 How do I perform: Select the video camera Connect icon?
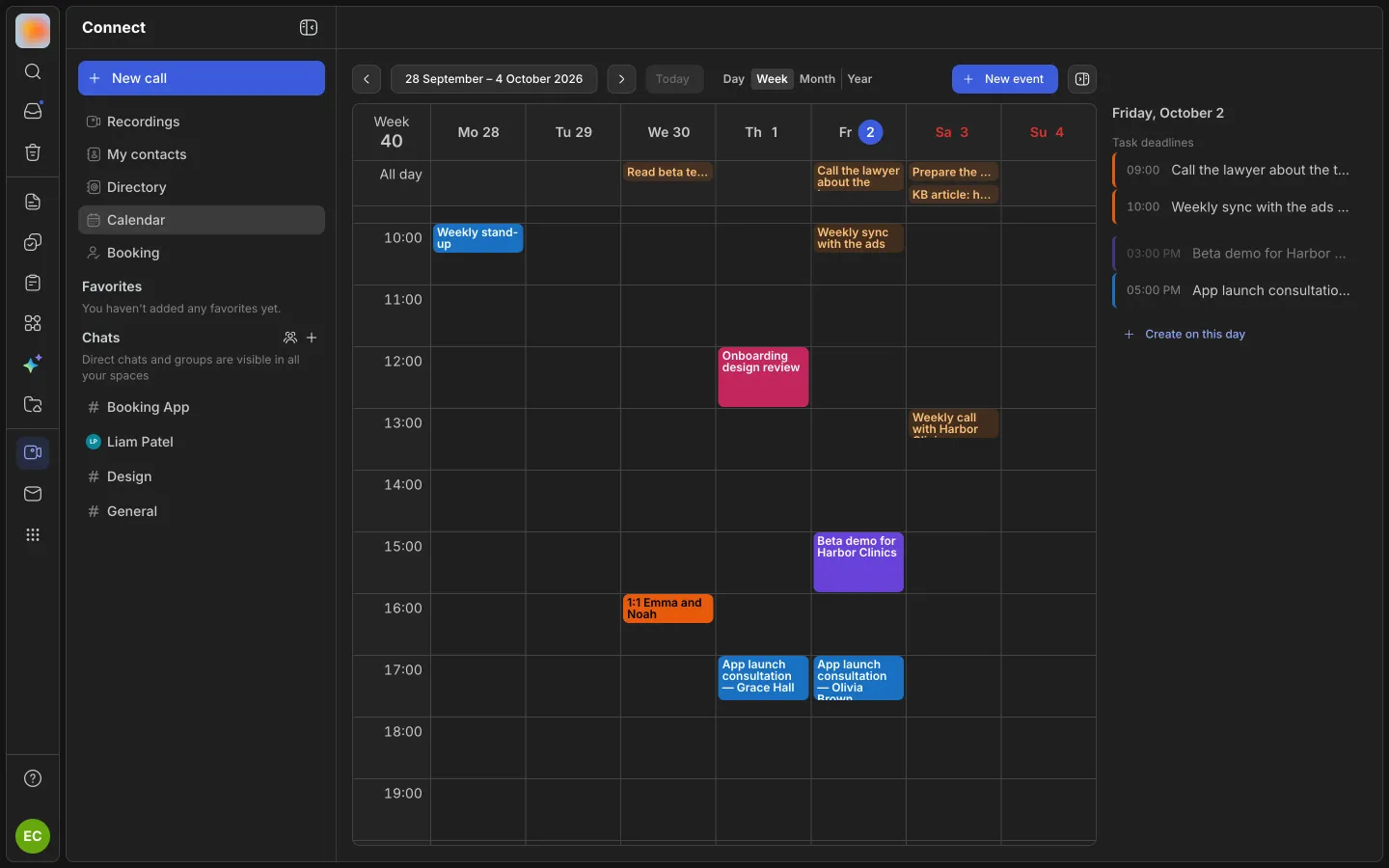33,452
